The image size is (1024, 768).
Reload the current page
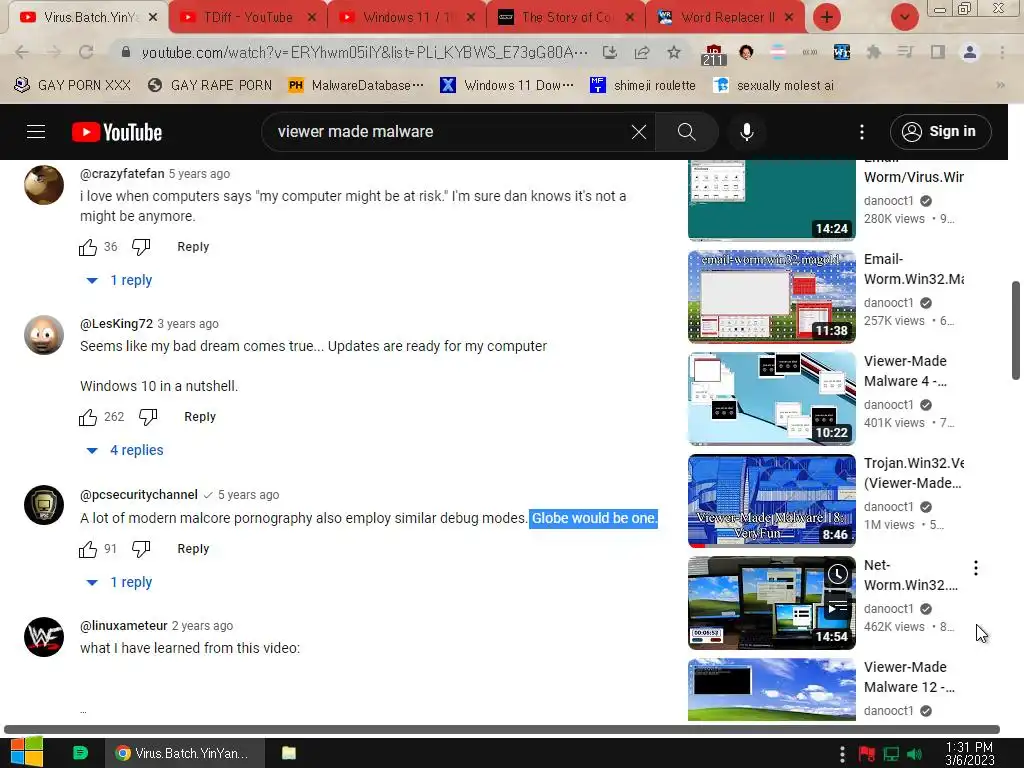pos(86,52)
